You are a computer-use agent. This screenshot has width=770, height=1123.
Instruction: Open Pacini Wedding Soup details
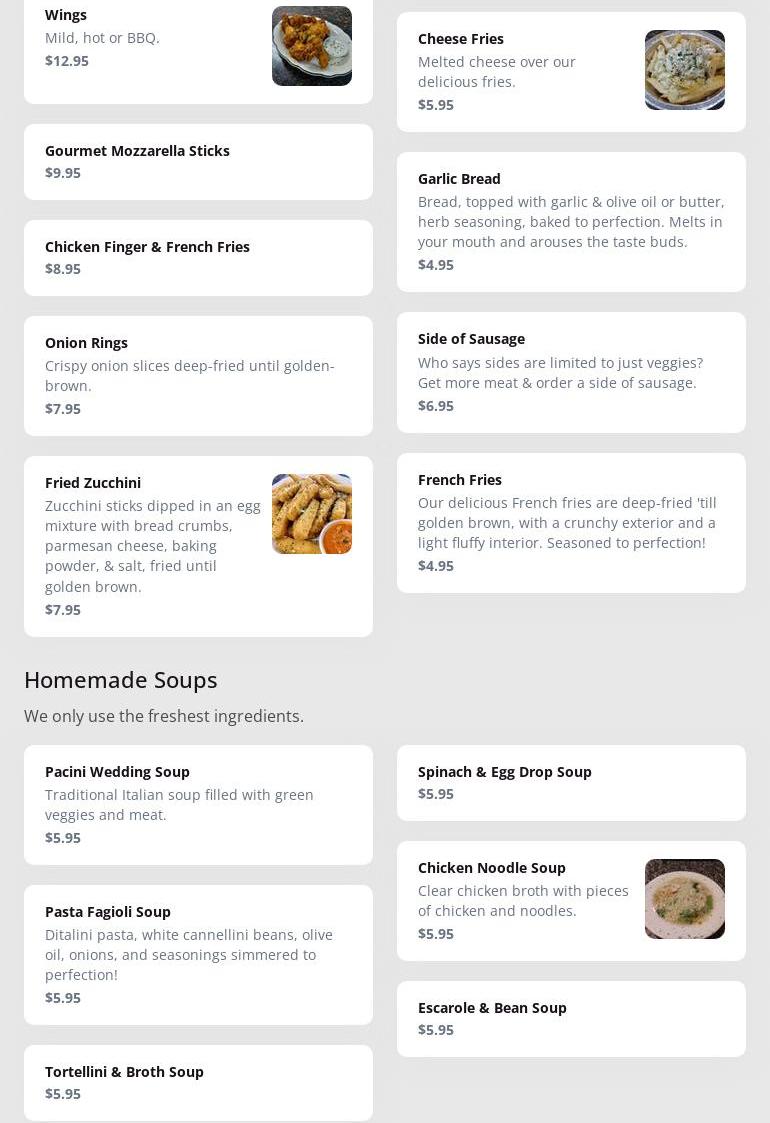(198, 805)
